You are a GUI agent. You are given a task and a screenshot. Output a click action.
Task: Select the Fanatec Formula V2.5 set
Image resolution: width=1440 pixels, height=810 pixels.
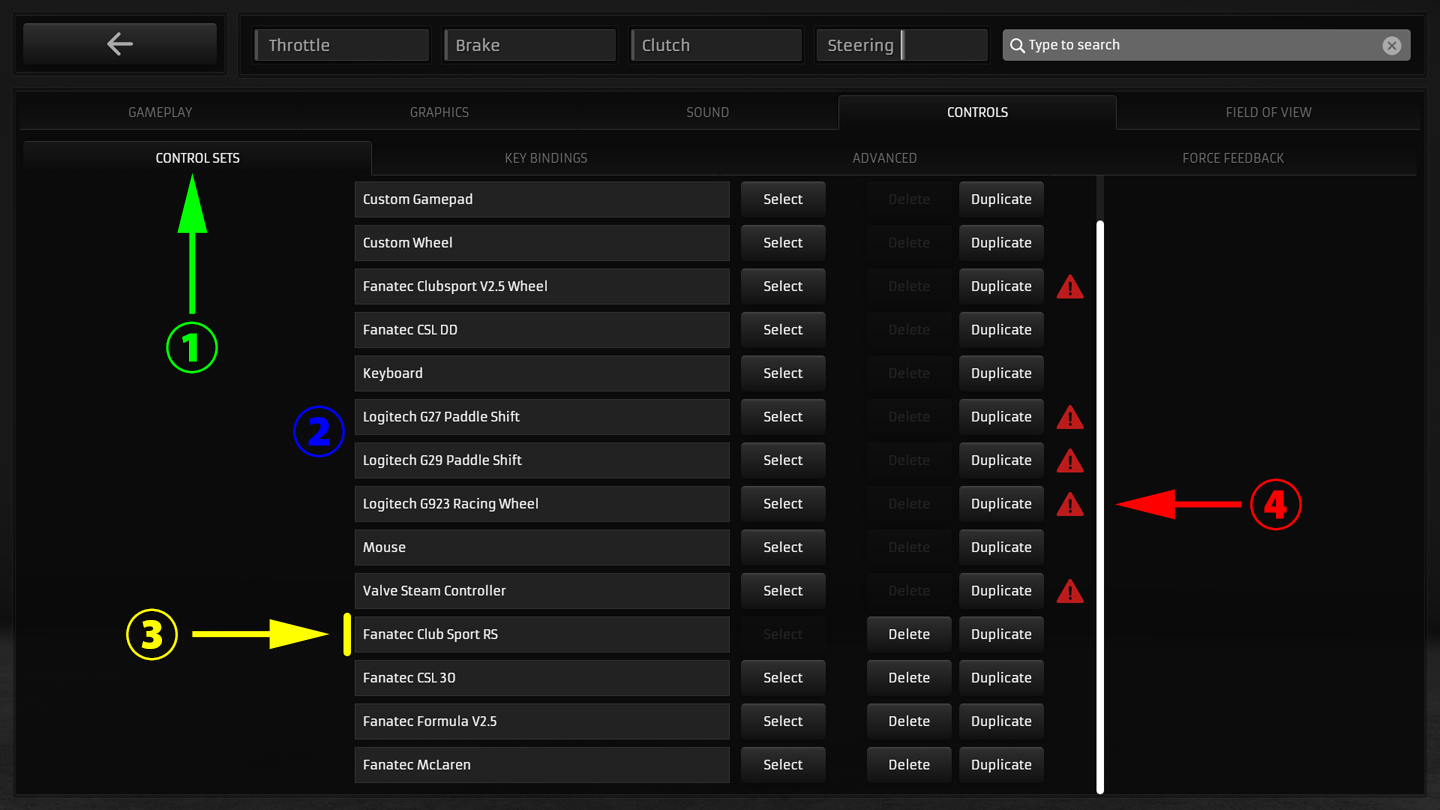point(783,721)
